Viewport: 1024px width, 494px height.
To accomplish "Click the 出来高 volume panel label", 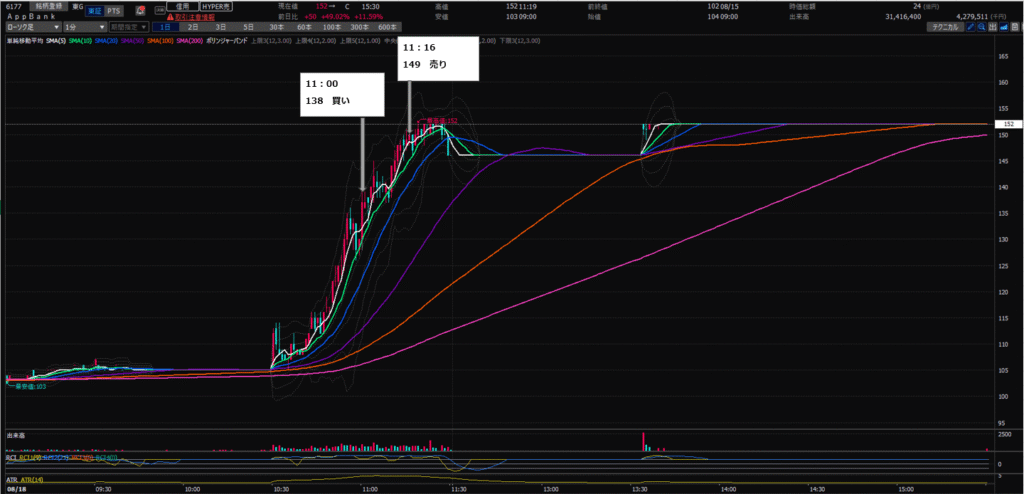I will [x=14, y=435].
